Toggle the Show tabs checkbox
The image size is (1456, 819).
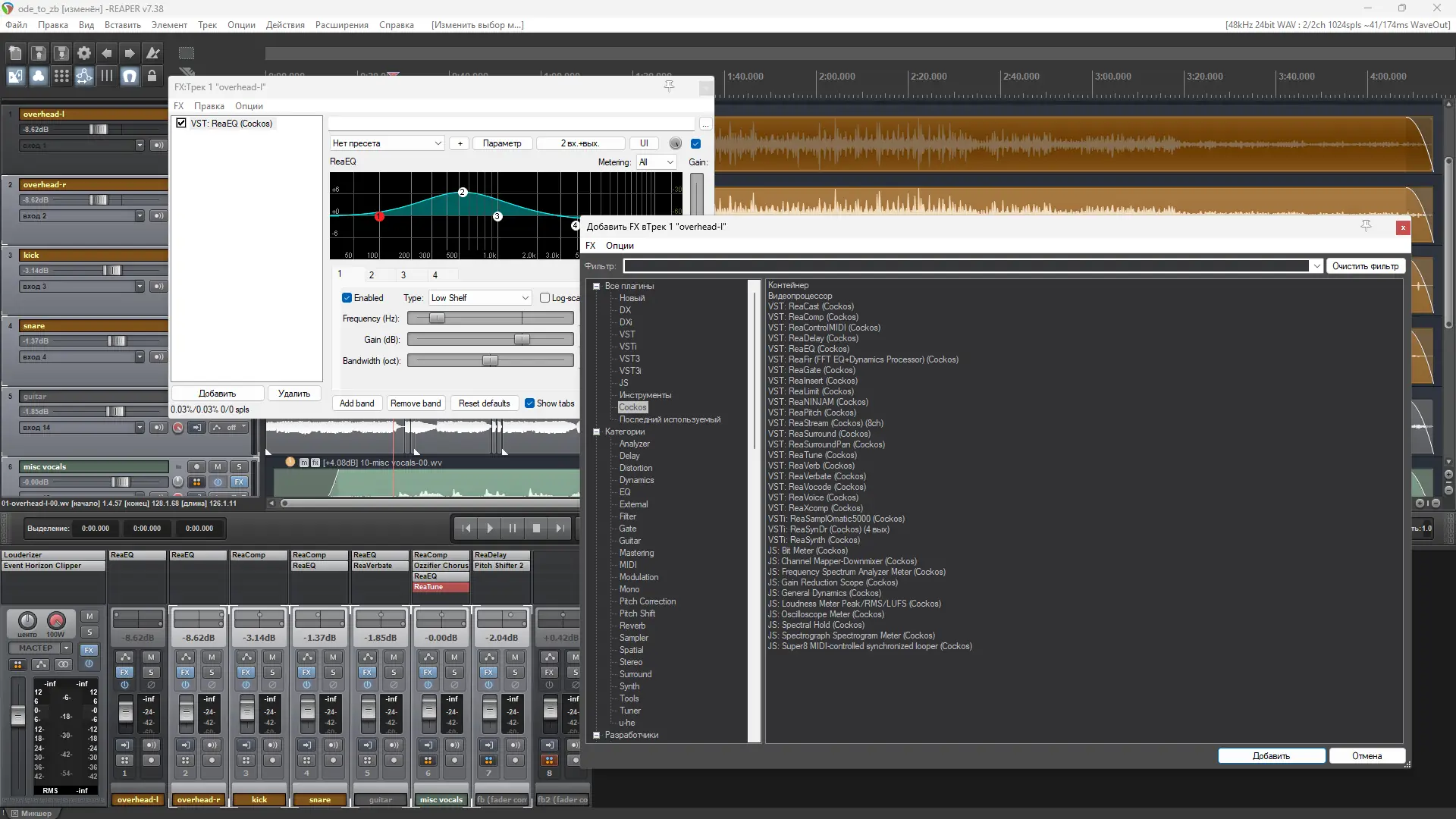coord(530,403)
